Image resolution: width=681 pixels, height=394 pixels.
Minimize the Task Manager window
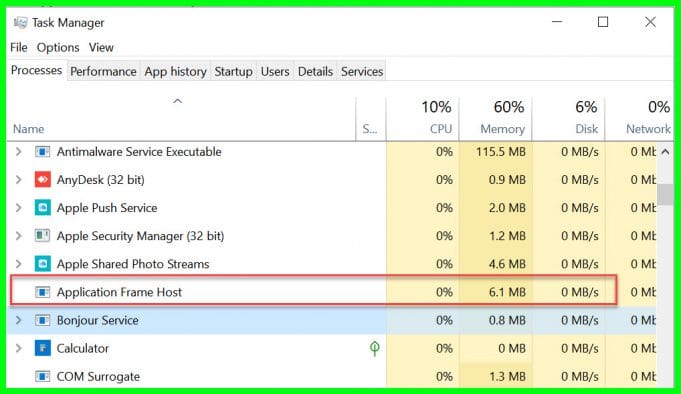click(x=557, y=22)
